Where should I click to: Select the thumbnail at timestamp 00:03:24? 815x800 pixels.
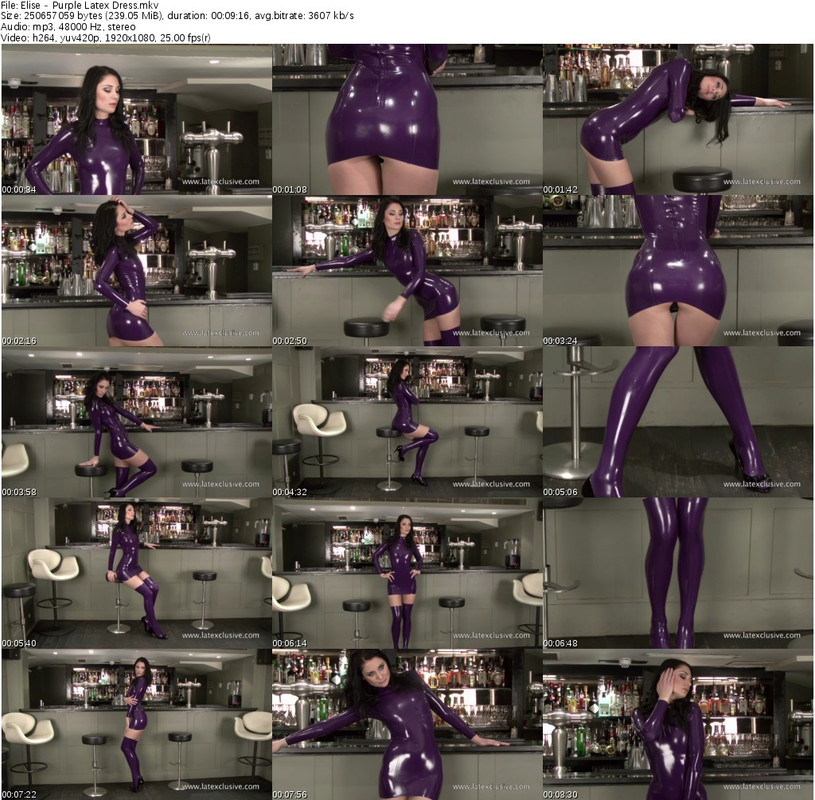(x=678, y=271)
